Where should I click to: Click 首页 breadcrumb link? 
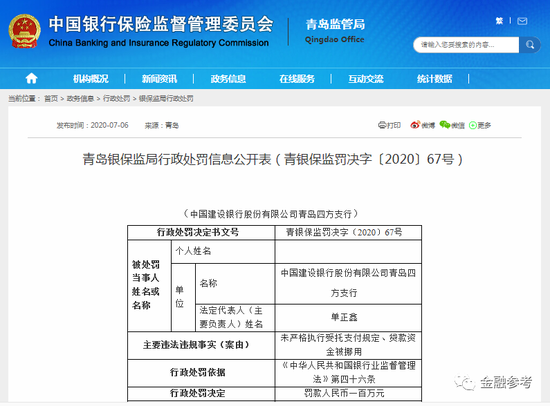coord(51,99)
